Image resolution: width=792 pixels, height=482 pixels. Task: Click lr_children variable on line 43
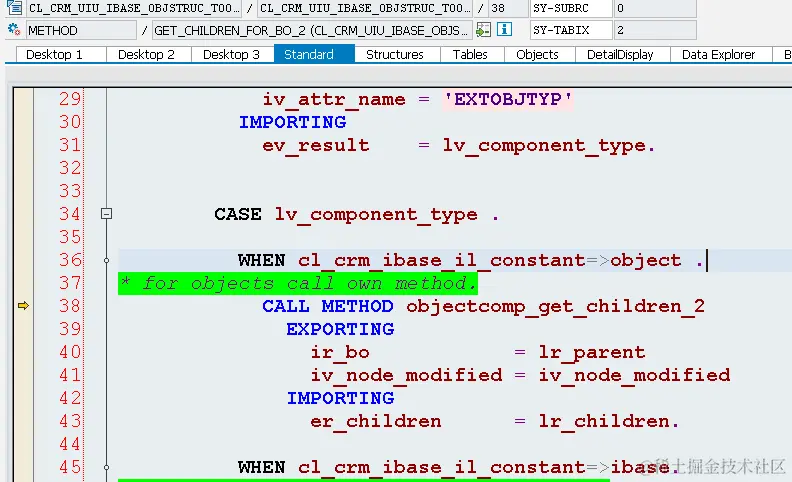pos(604,421)
